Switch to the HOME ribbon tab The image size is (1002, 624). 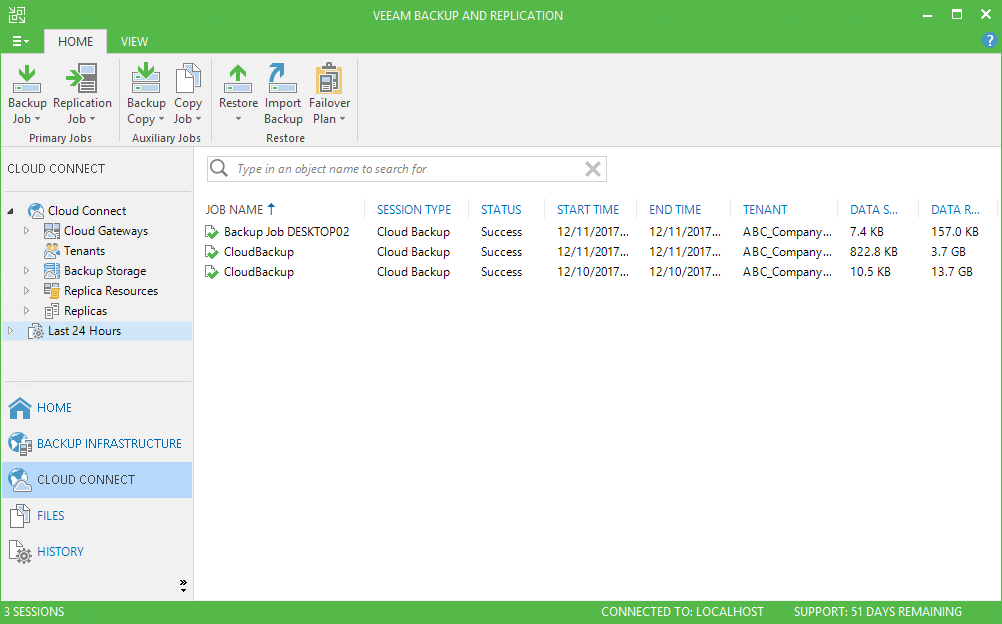pyautogui.click(x=75, y=42)
